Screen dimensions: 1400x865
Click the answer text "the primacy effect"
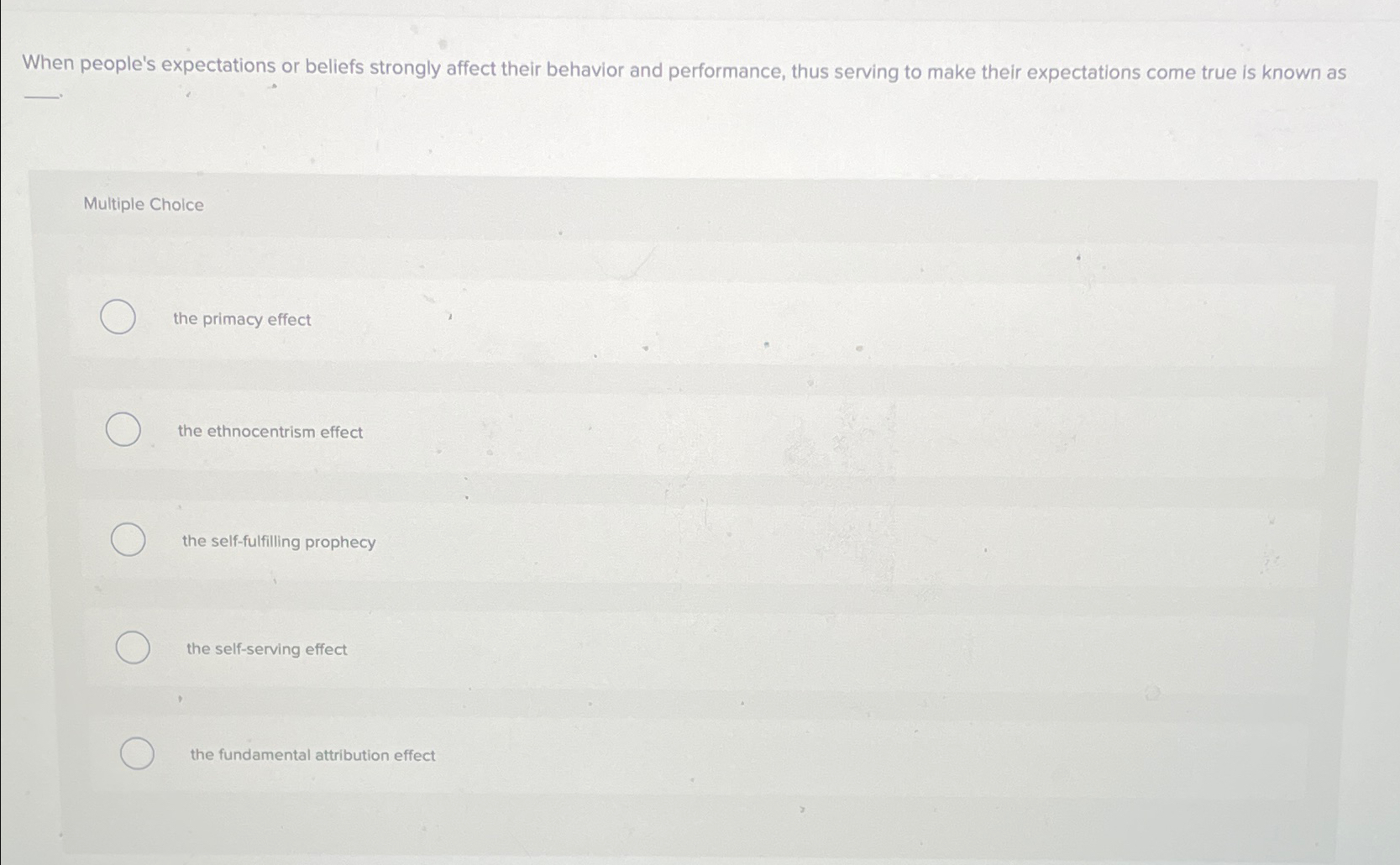241,319
